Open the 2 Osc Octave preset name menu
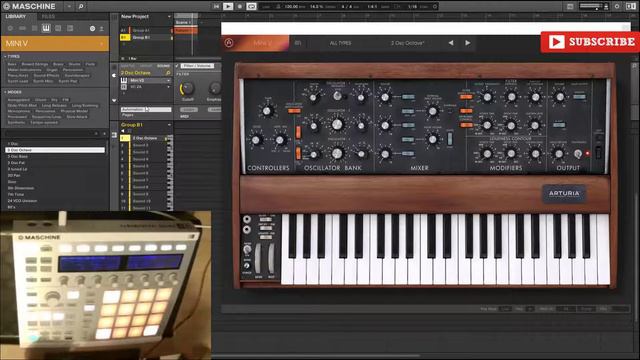Image resolution: width=640 pixels, height=360 pixels. pos(407,43)
